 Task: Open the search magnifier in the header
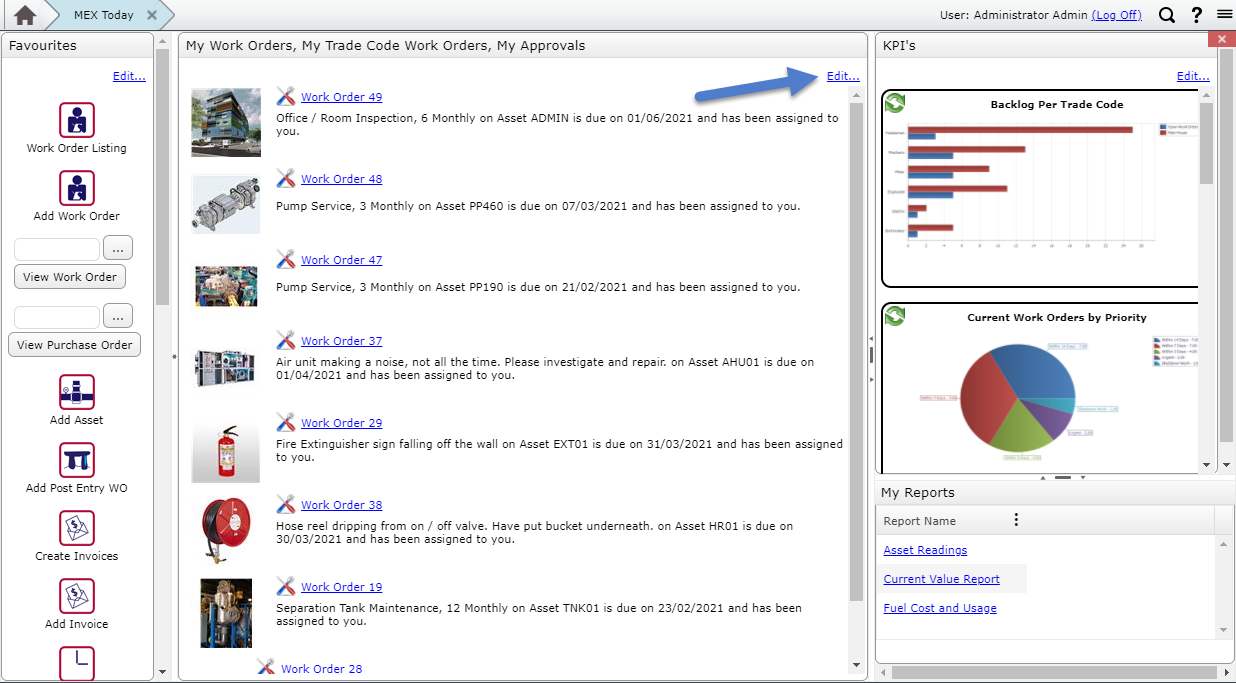[1167, 15]
